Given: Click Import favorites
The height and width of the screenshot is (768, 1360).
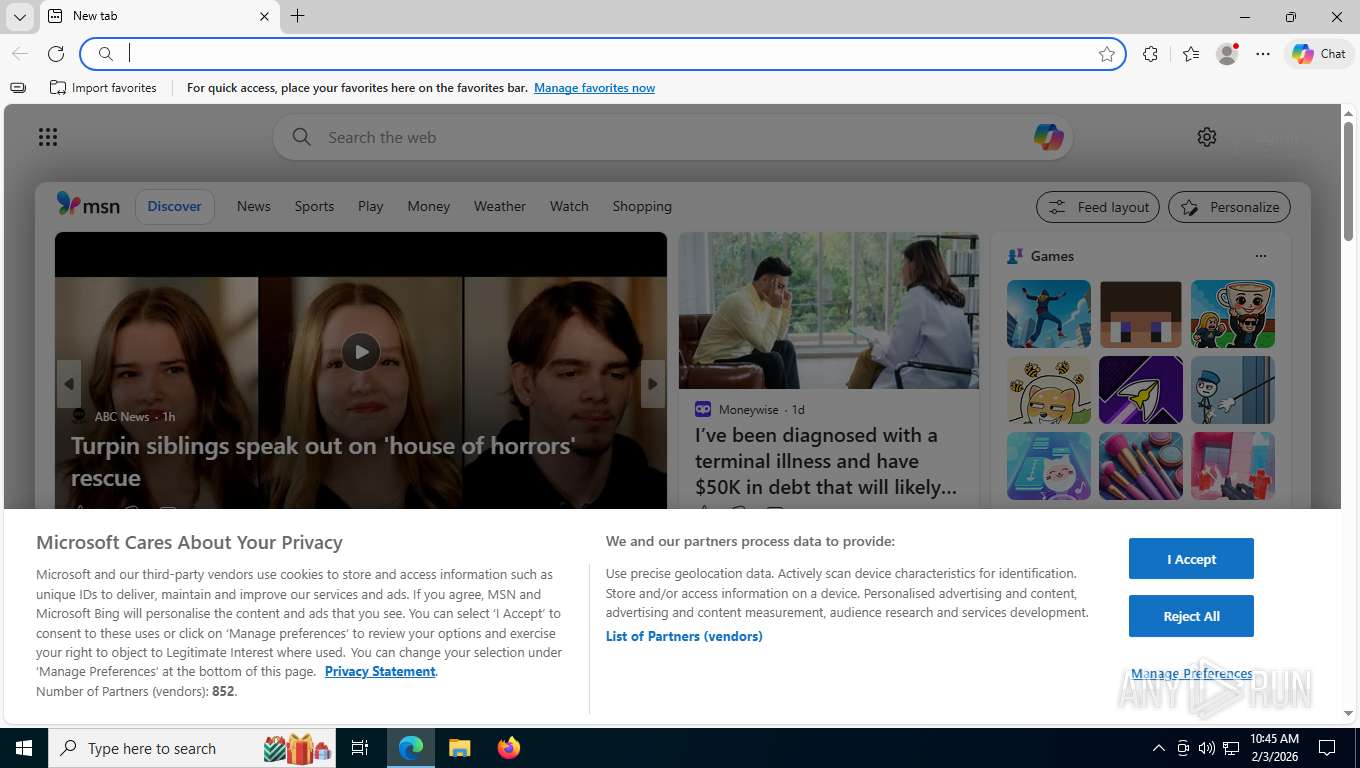Looking at the screenshot, I should [103, 88].
